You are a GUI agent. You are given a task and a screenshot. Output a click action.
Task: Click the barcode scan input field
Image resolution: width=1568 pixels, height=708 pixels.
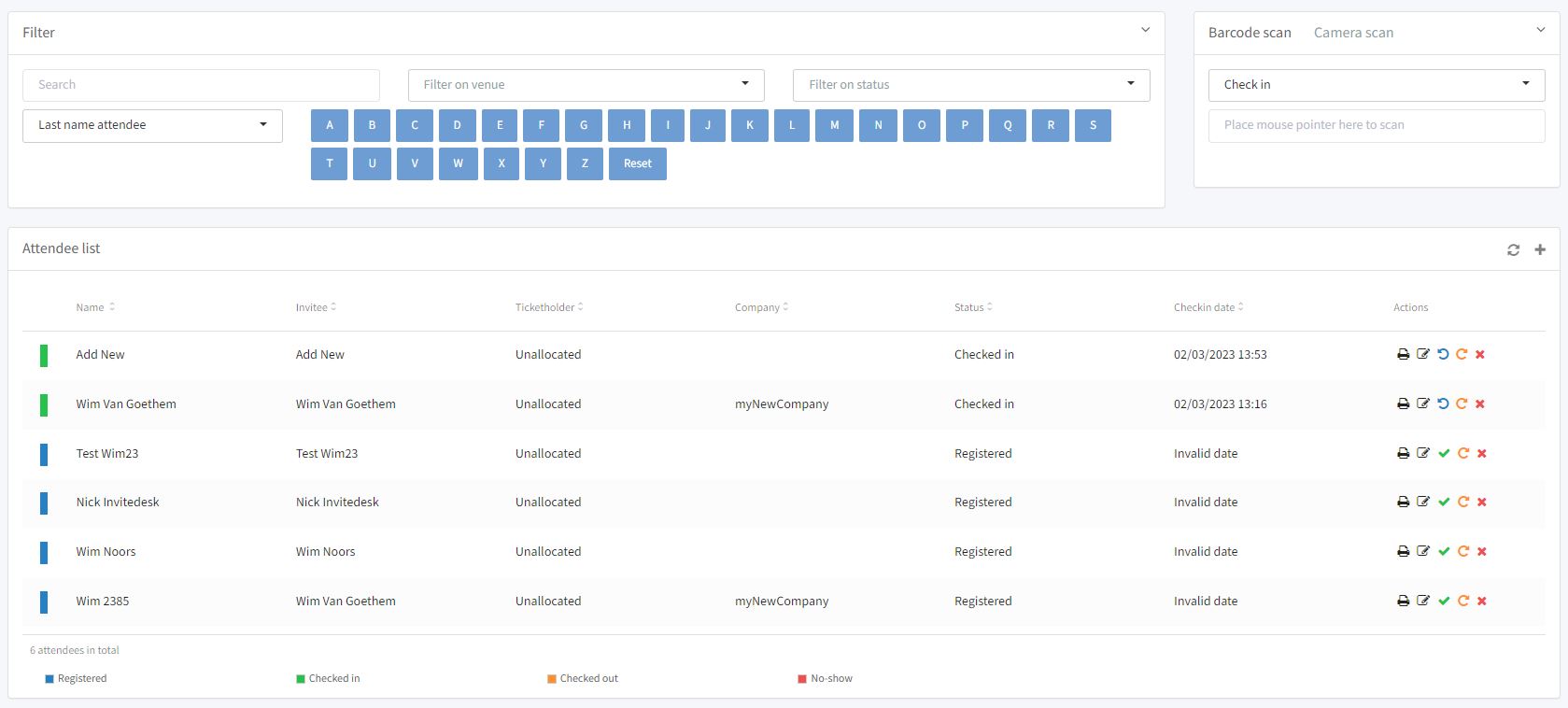point(1377,126)
